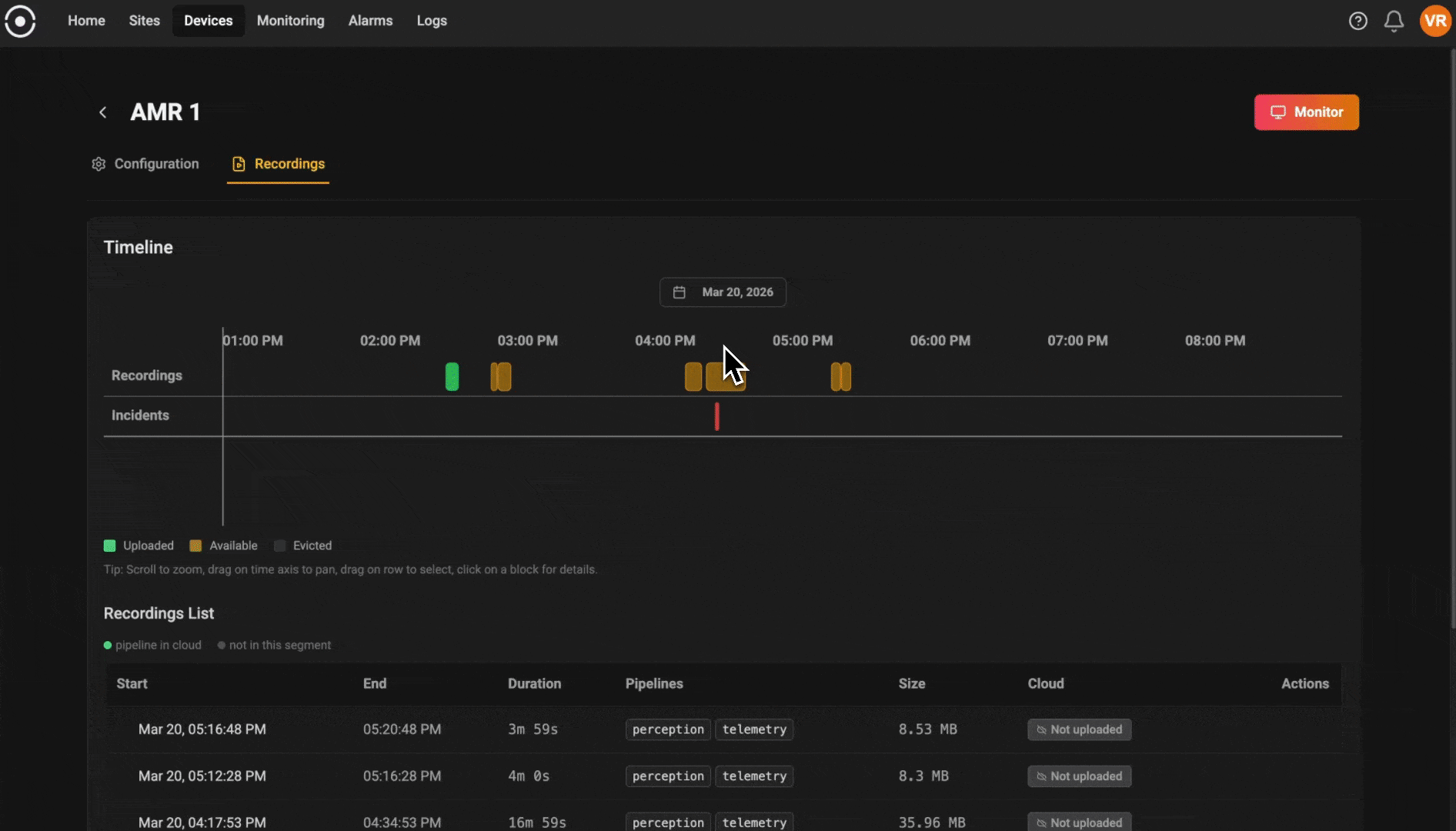Open the Home menu item
The height and width of the screenshot is (831, 1456).
click(86, 21)
